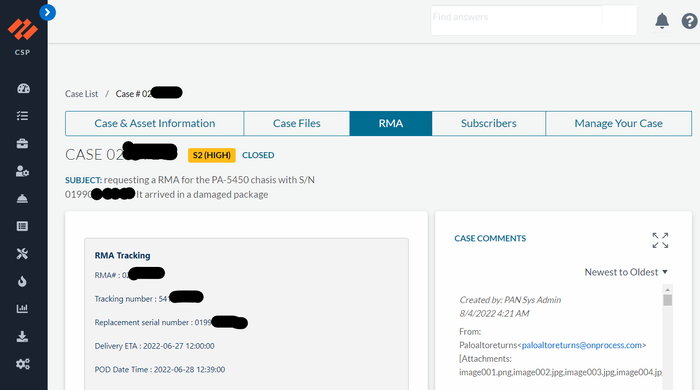Go back to Case List breadcrumb
The height and width of the screenshot is (390, 700).
(82, 94)
